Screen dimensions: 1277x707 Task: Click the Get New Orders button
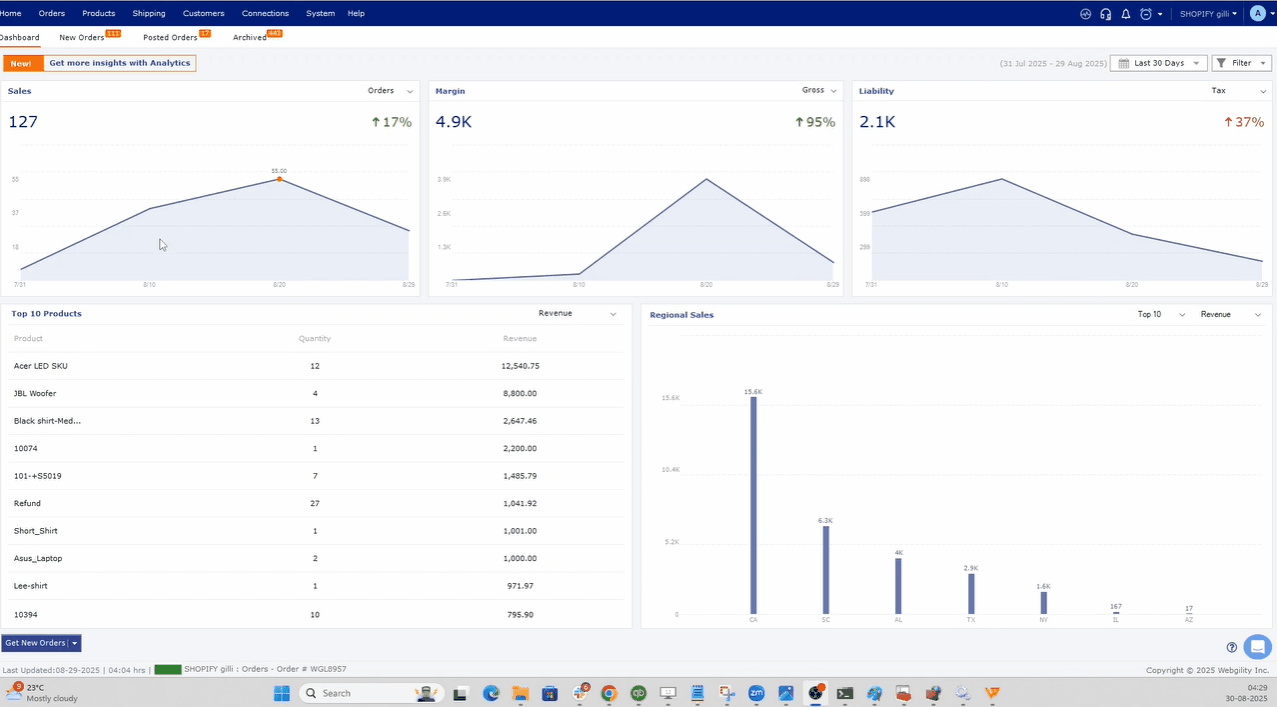[x=35, y=643]
